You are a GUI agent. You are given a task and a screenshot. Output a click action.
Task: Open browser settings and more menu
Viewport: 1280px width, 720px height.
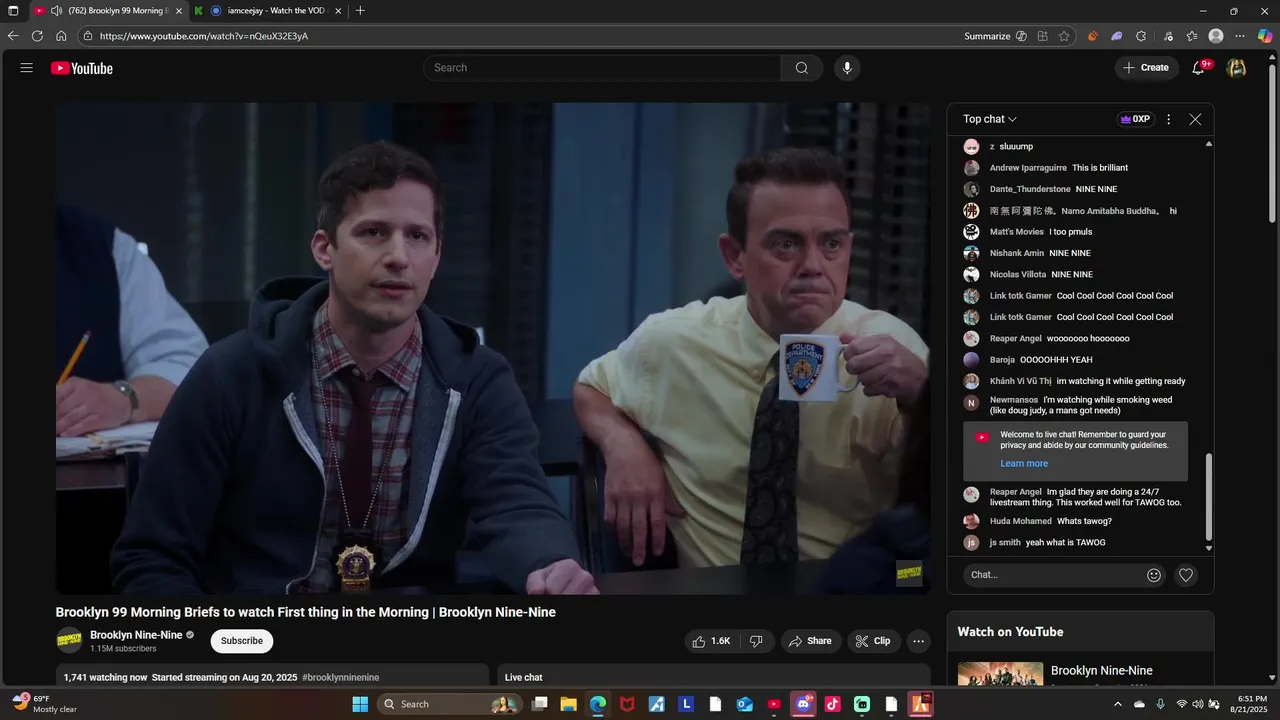point(1240,36)
